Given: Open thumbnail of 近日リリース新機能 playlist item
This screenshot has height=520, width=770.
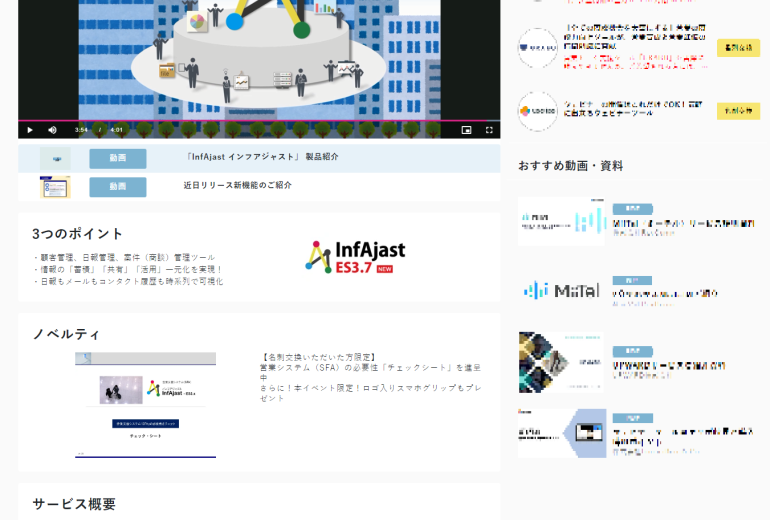Looking at the screenshot, I should [55, 187].
